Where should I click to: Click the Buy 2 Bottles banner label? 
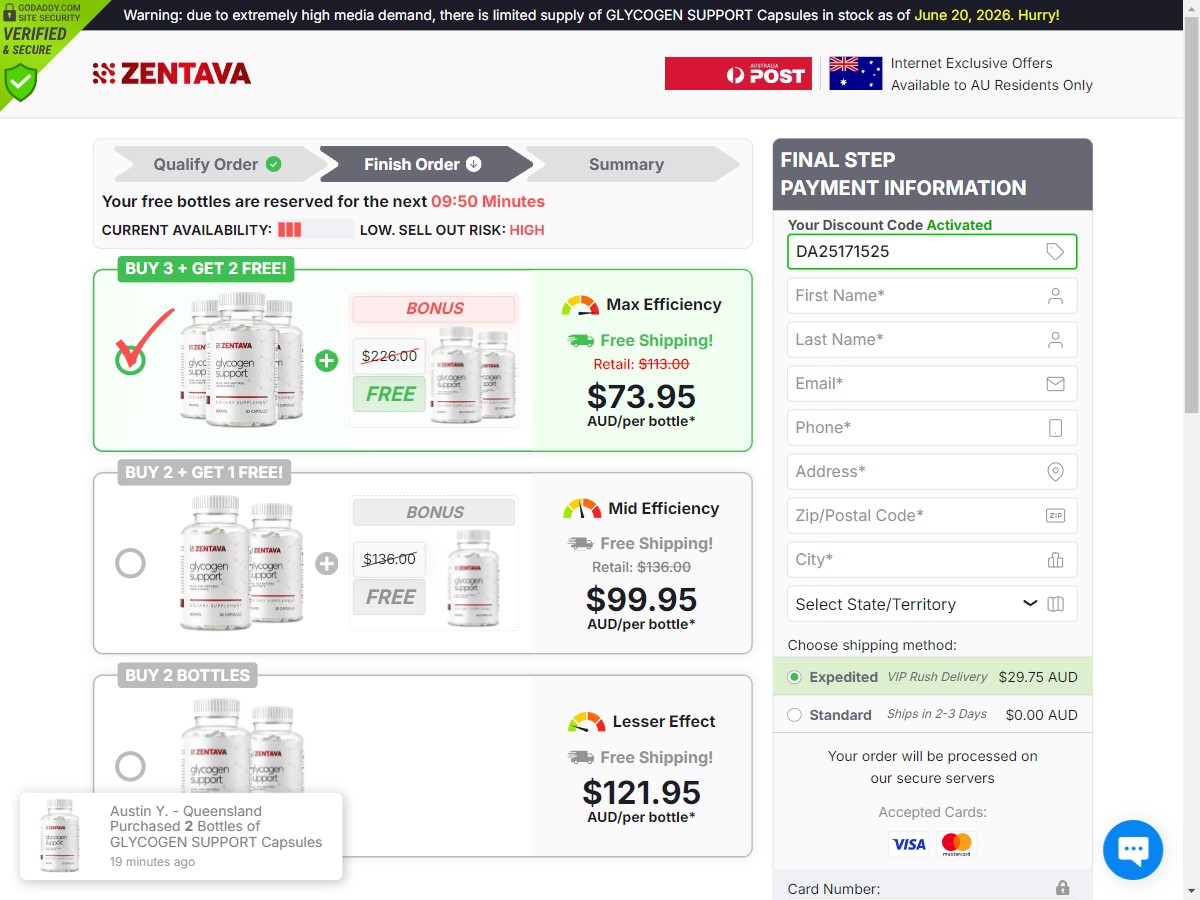[188, 675]
